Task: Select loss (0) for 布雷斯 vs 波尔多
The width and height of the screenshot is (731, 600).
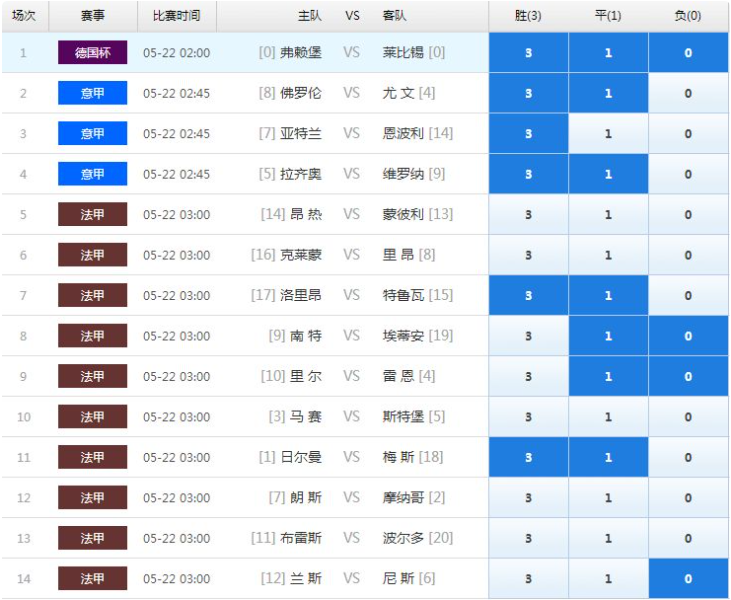Action: (x=688, y=538)
